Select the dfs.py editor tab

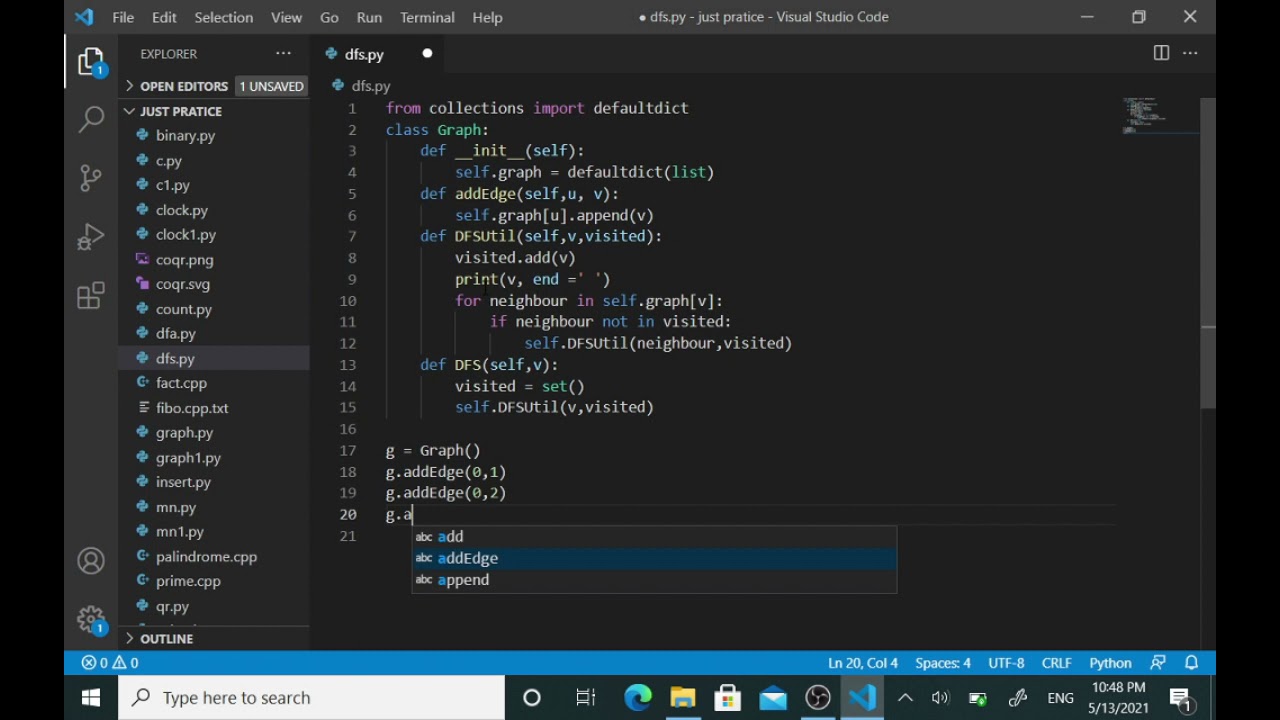(380, 54)
